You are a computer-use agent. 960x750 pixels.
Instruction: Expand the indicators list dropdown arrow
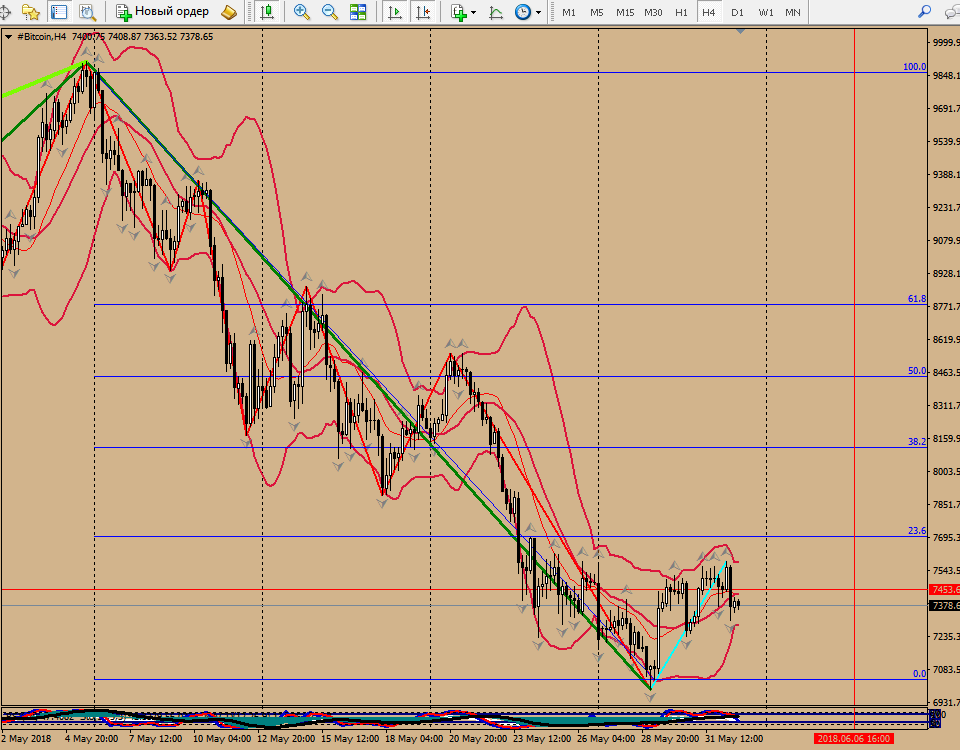point(473,13)
